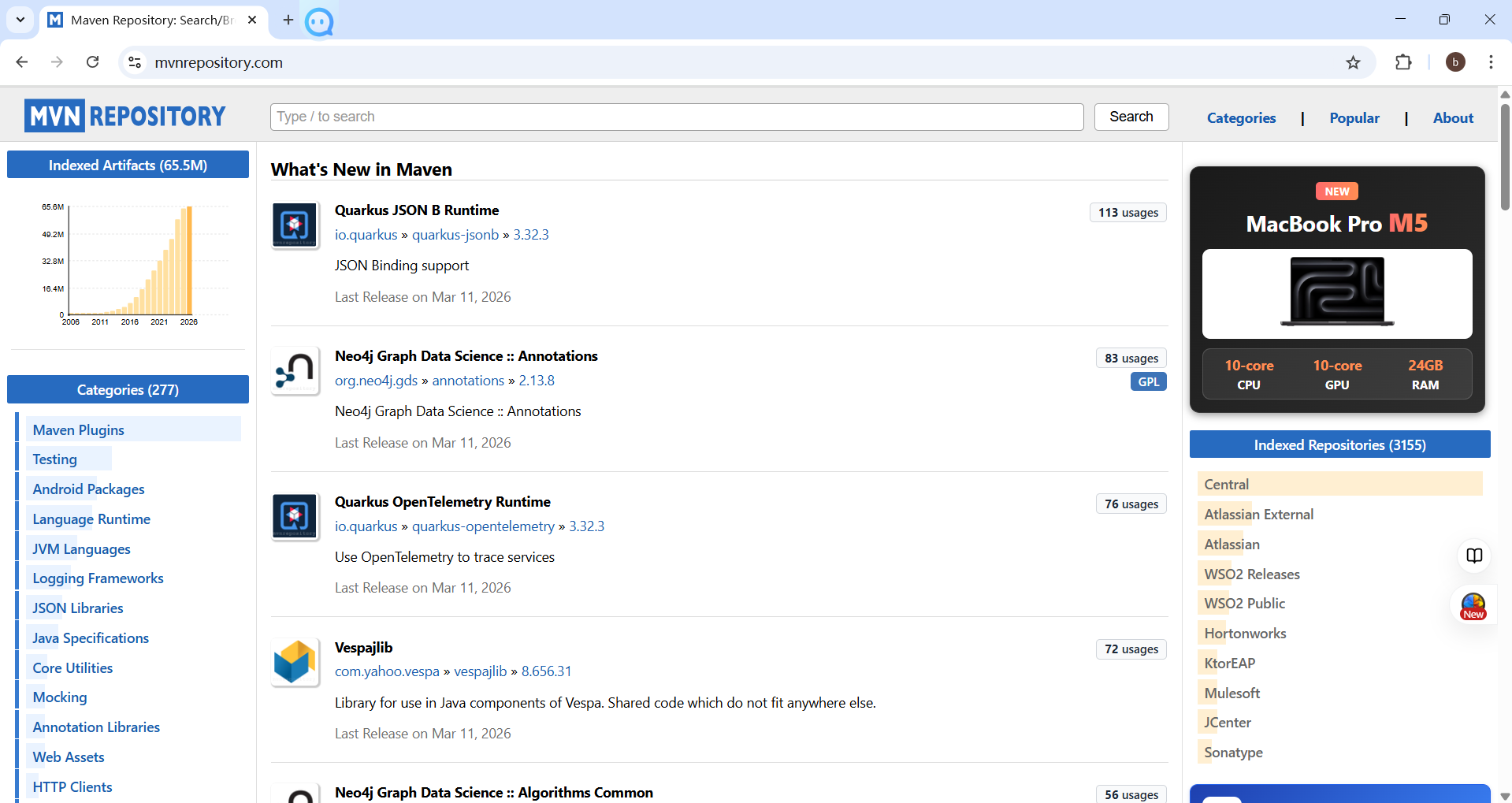Screen dimensions: 1512x803
Task: Open the Vespajlib artifact cube icon
Action: [x=295, y=662]
